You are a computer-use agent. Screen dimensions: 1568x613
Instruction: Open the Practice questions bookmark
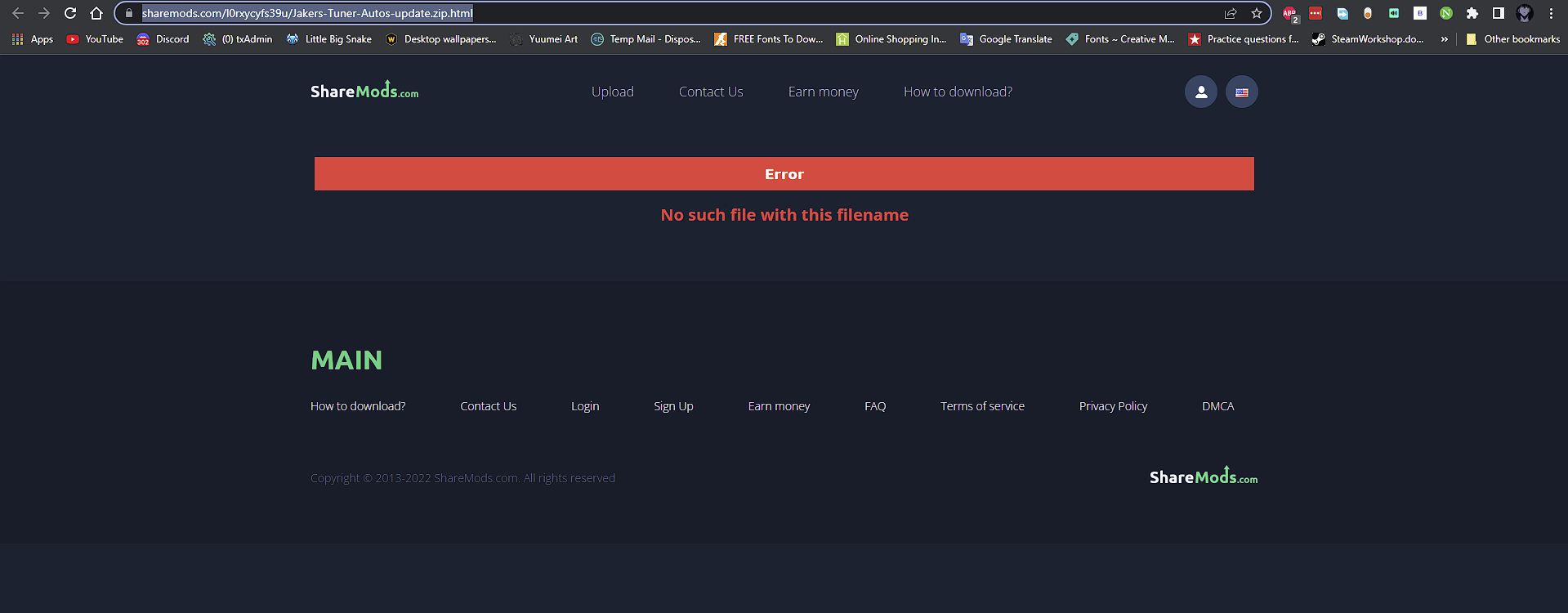click(1244, 39)
